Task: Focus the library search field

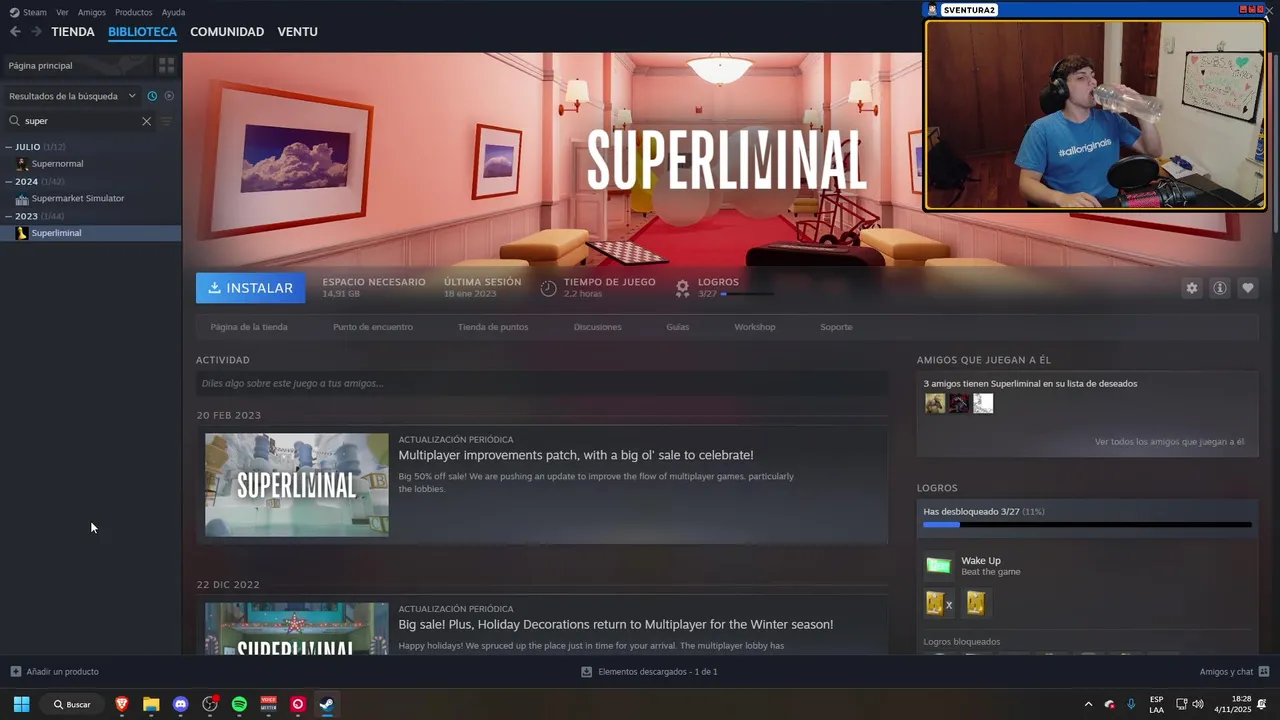Action: click(80, 121)
